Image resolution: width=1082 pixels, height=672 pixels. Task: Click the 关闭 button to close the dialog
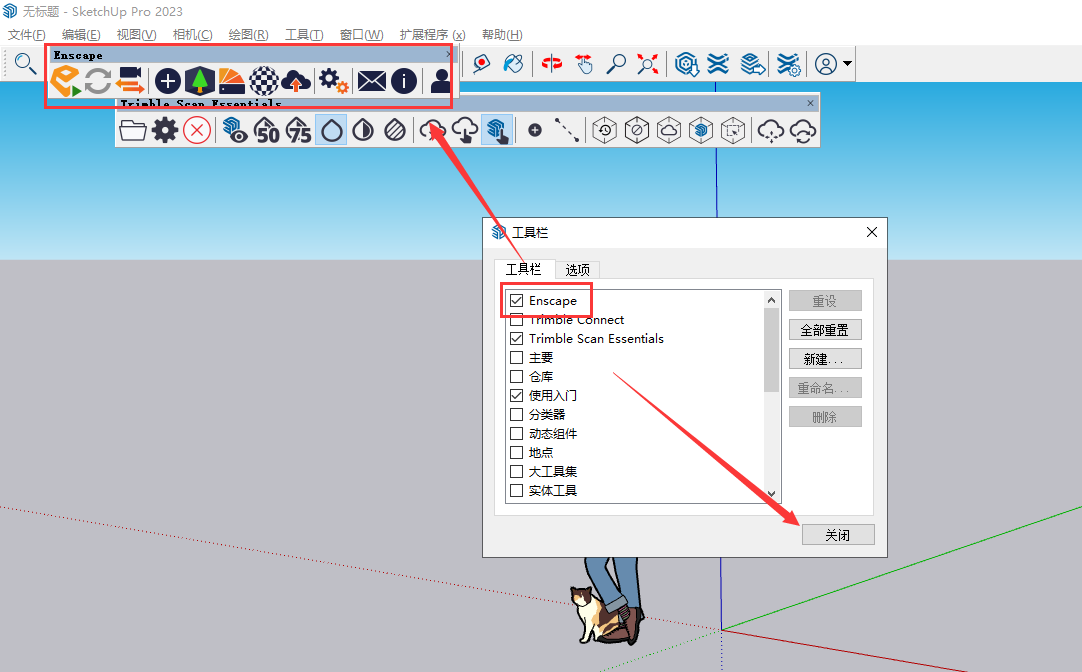coord(838,534)
